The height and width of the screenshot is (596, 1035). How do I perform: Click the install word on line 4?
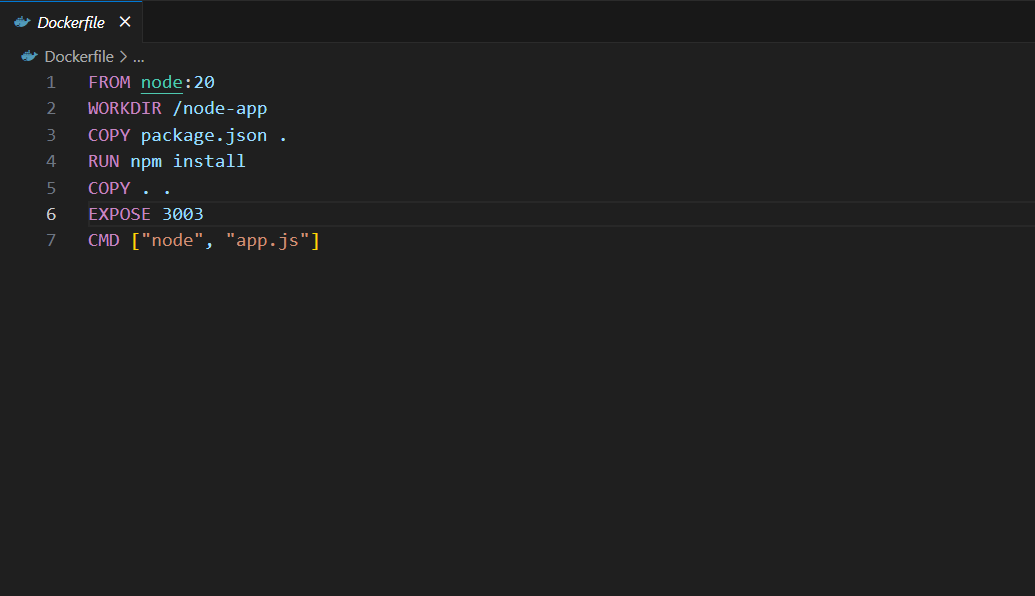(209, 161)
